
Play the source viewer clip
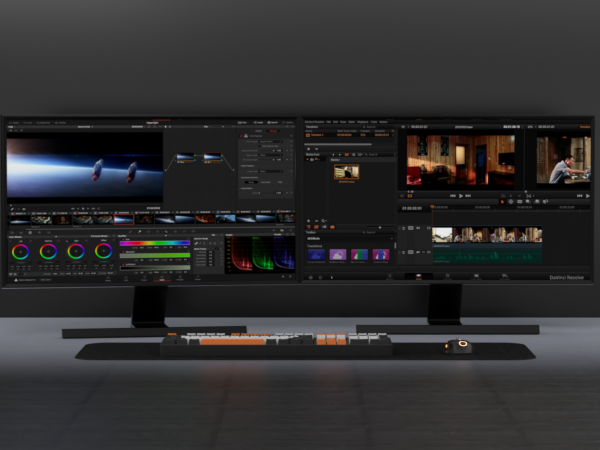click(x=461, y=196)
